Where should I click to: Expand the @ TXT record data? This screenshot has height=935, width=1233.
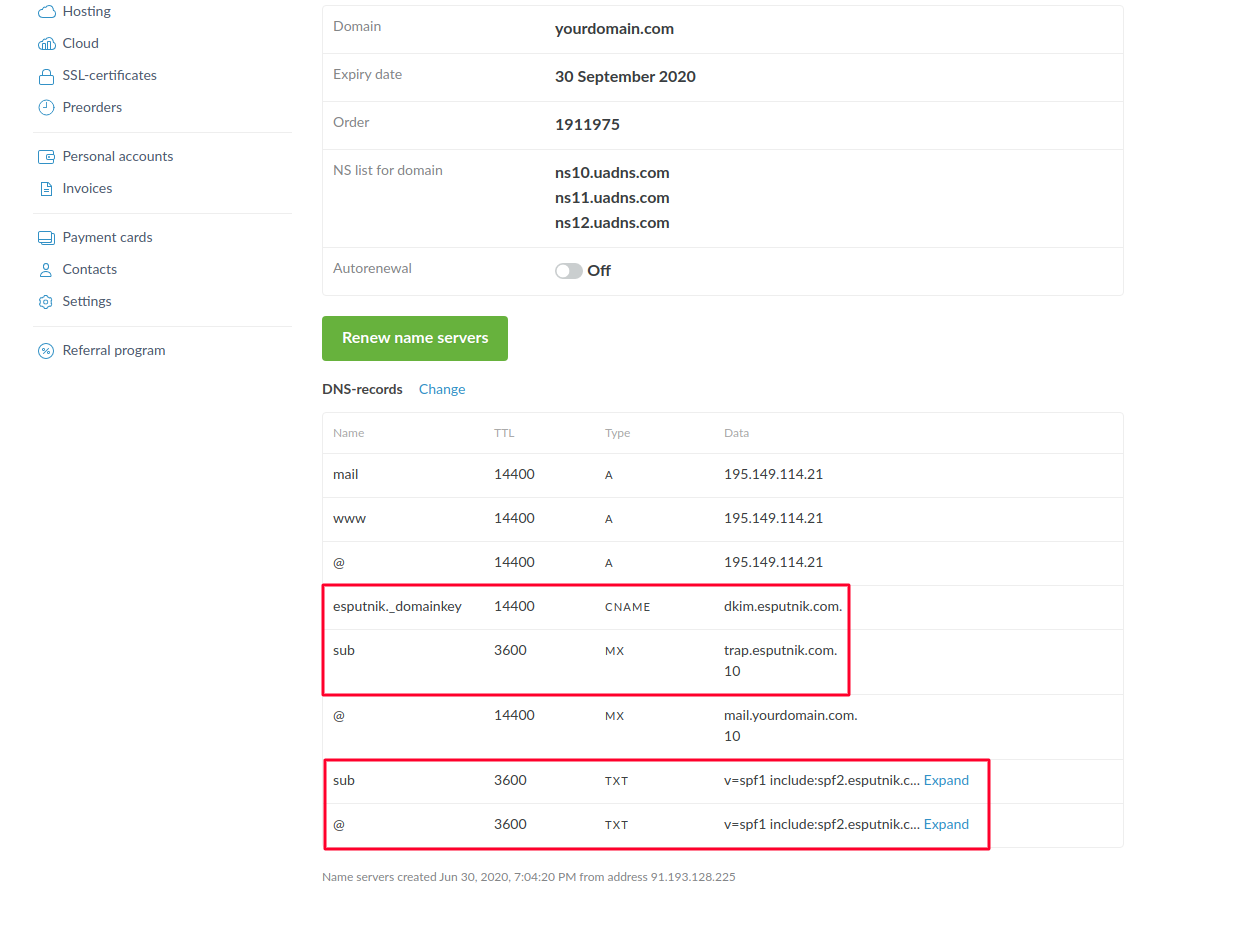point(946,824)
